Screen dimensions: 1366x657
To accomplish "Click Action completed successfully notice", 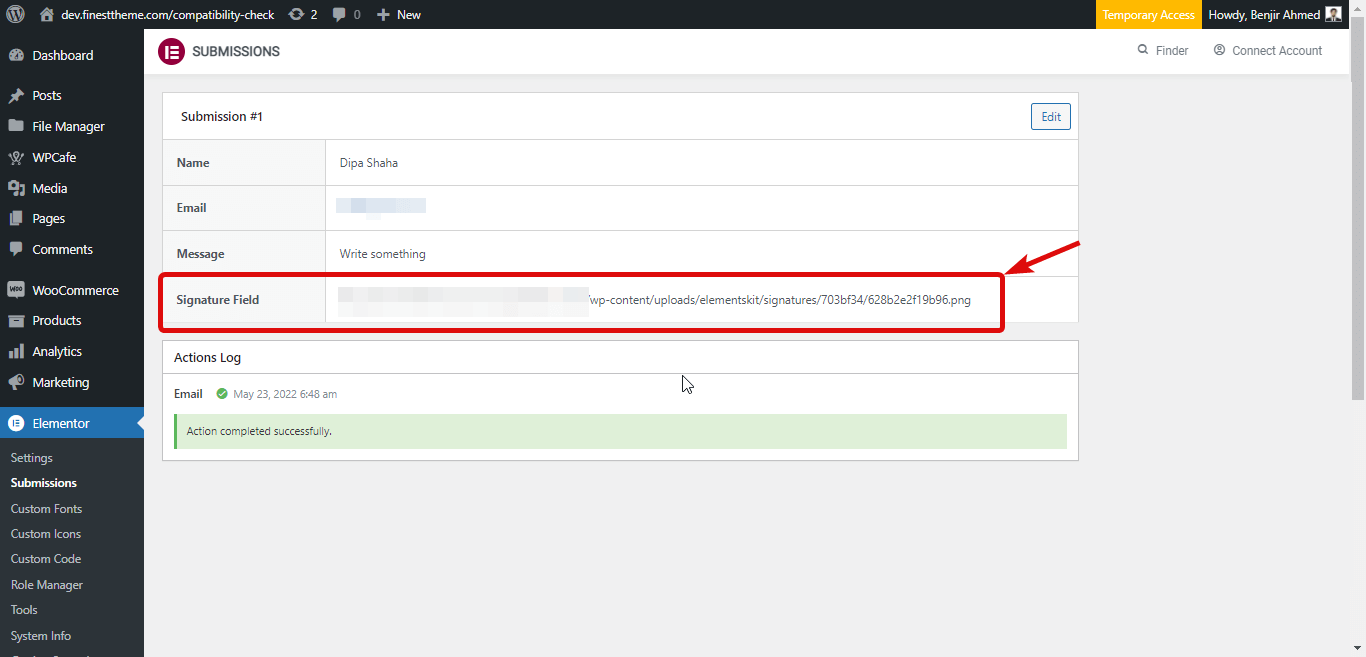I will pyautogui.click(x=620, y=432).
